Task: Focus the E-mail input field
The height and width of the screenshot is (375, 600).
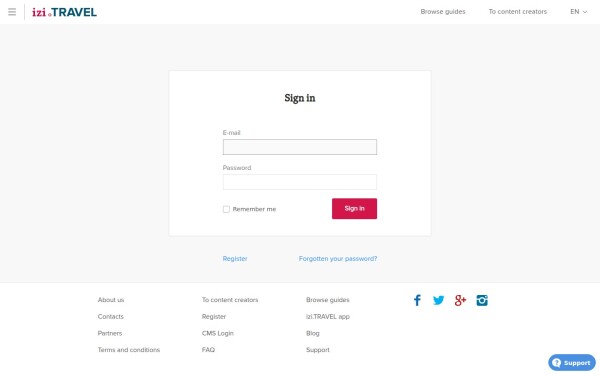Action: point(300,147)
